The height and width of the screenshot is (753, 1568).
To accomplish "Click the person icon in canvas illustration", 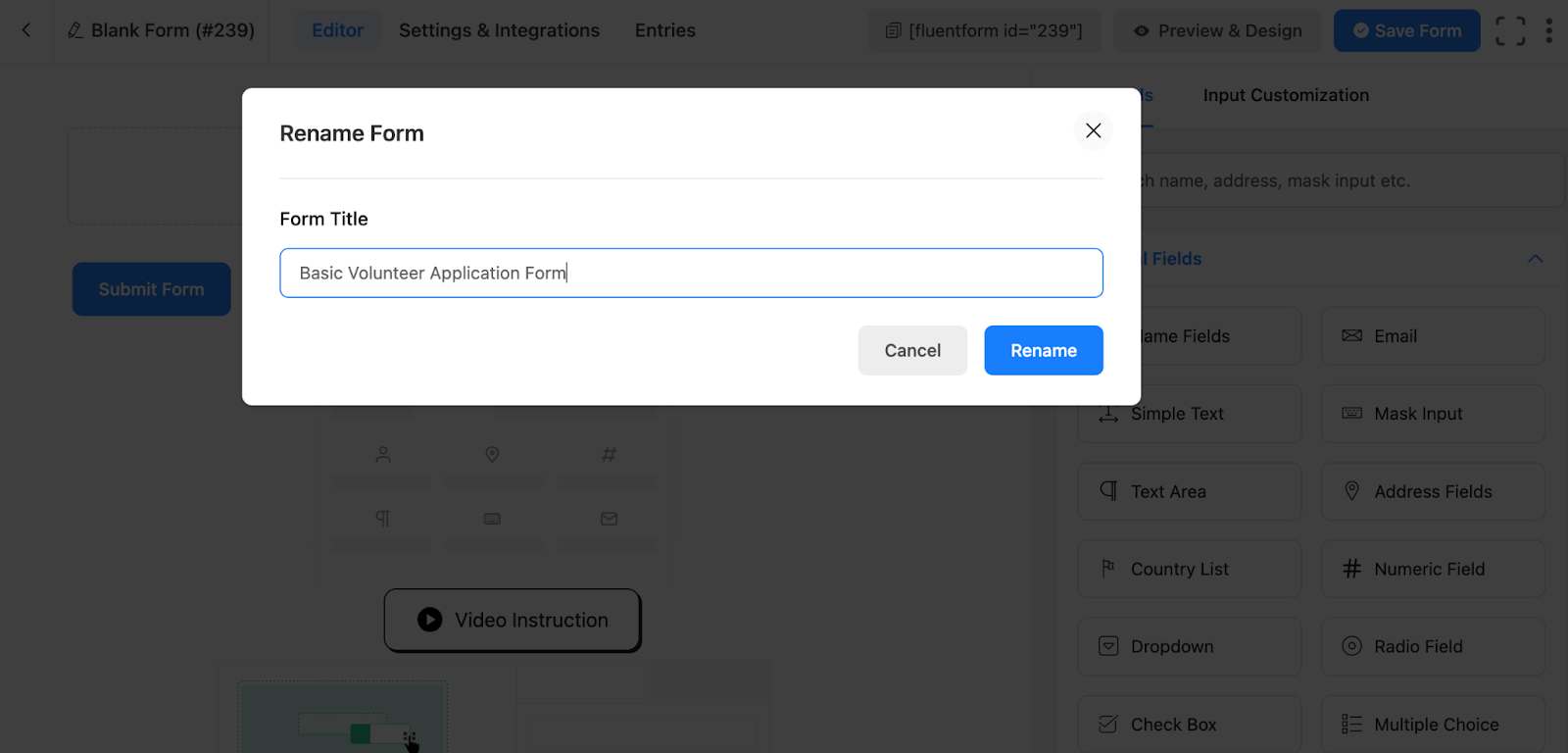I will point(383,455).
